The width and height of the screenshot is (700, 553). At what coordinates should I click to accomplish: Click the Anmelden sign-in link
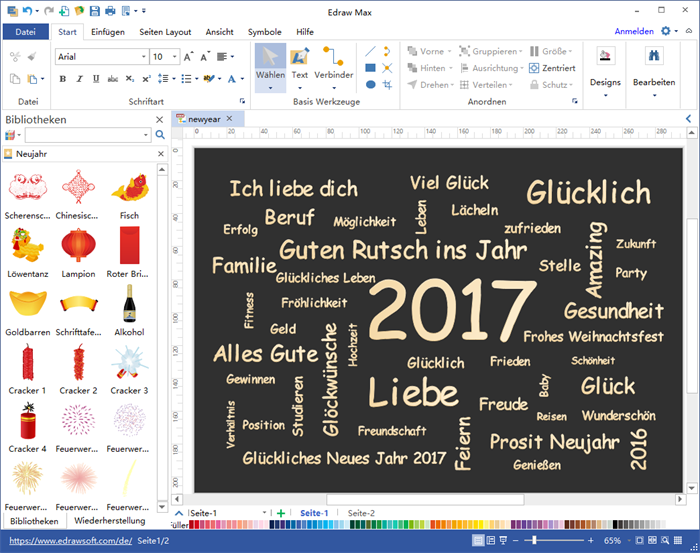click(x=634, y=31)
